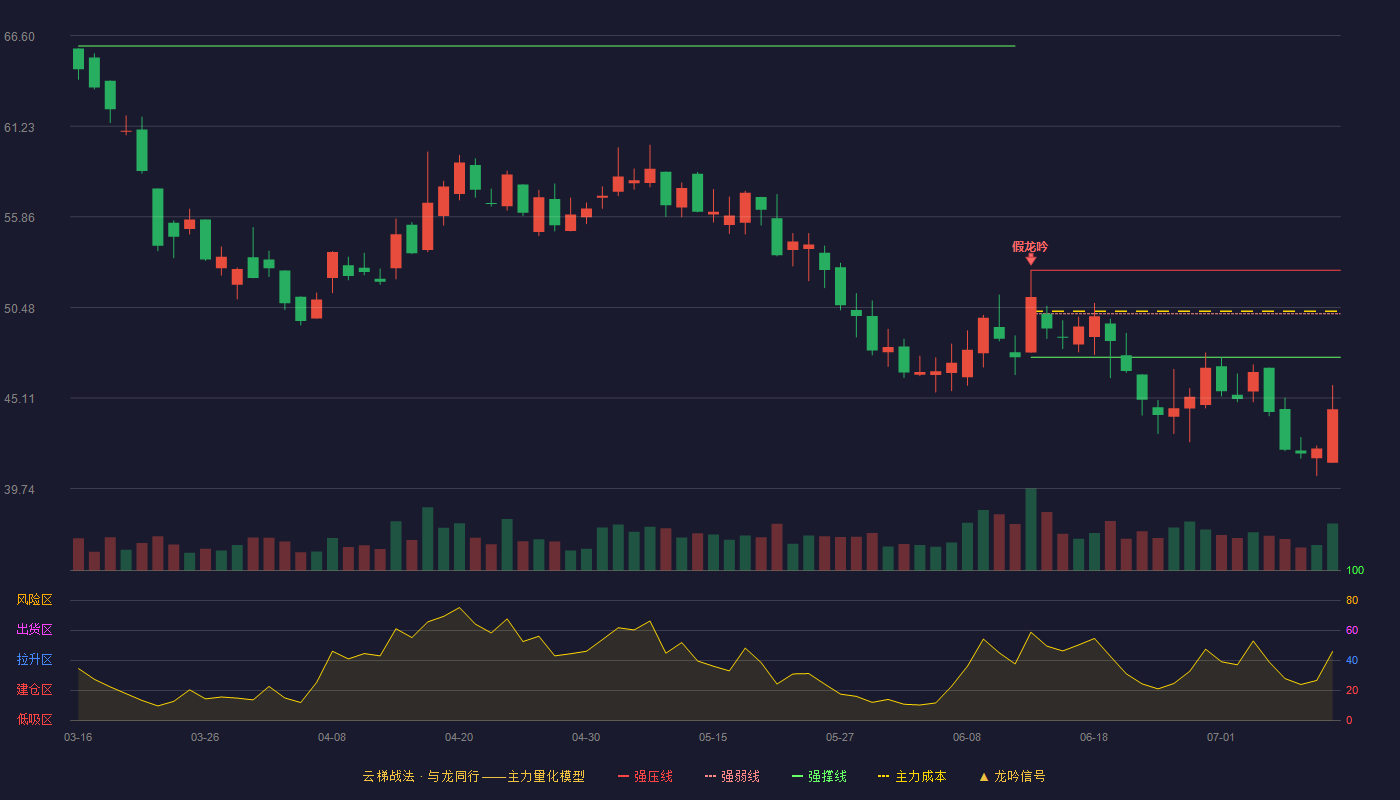Viewport: 1400px width, 800px height.
Task: Toggle the 主力成本 legend series
Action: 920,776
